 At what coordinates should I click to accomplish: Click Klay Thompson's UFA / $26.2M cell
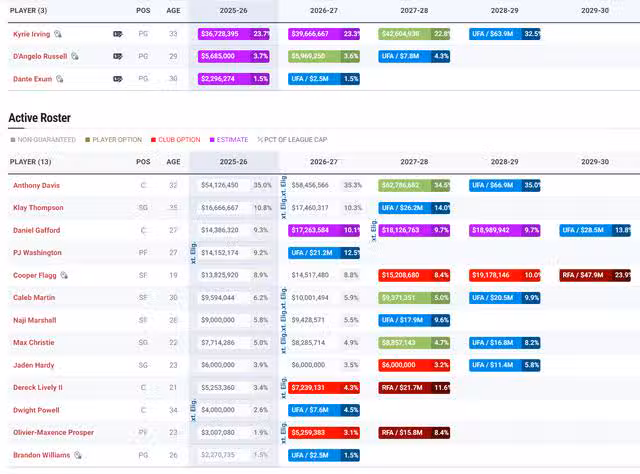(414, 208)
